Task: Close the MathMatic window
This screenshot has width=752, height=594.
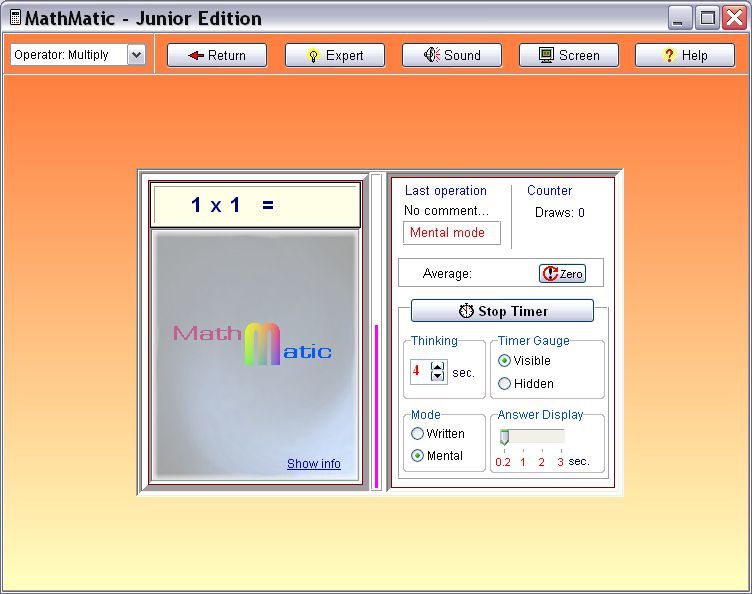Action: click(x=735, y=18)
